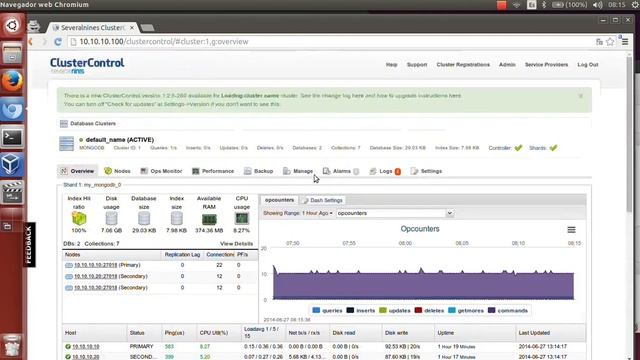Open the Chromium hamburger menu

click(x=625, y=42)
